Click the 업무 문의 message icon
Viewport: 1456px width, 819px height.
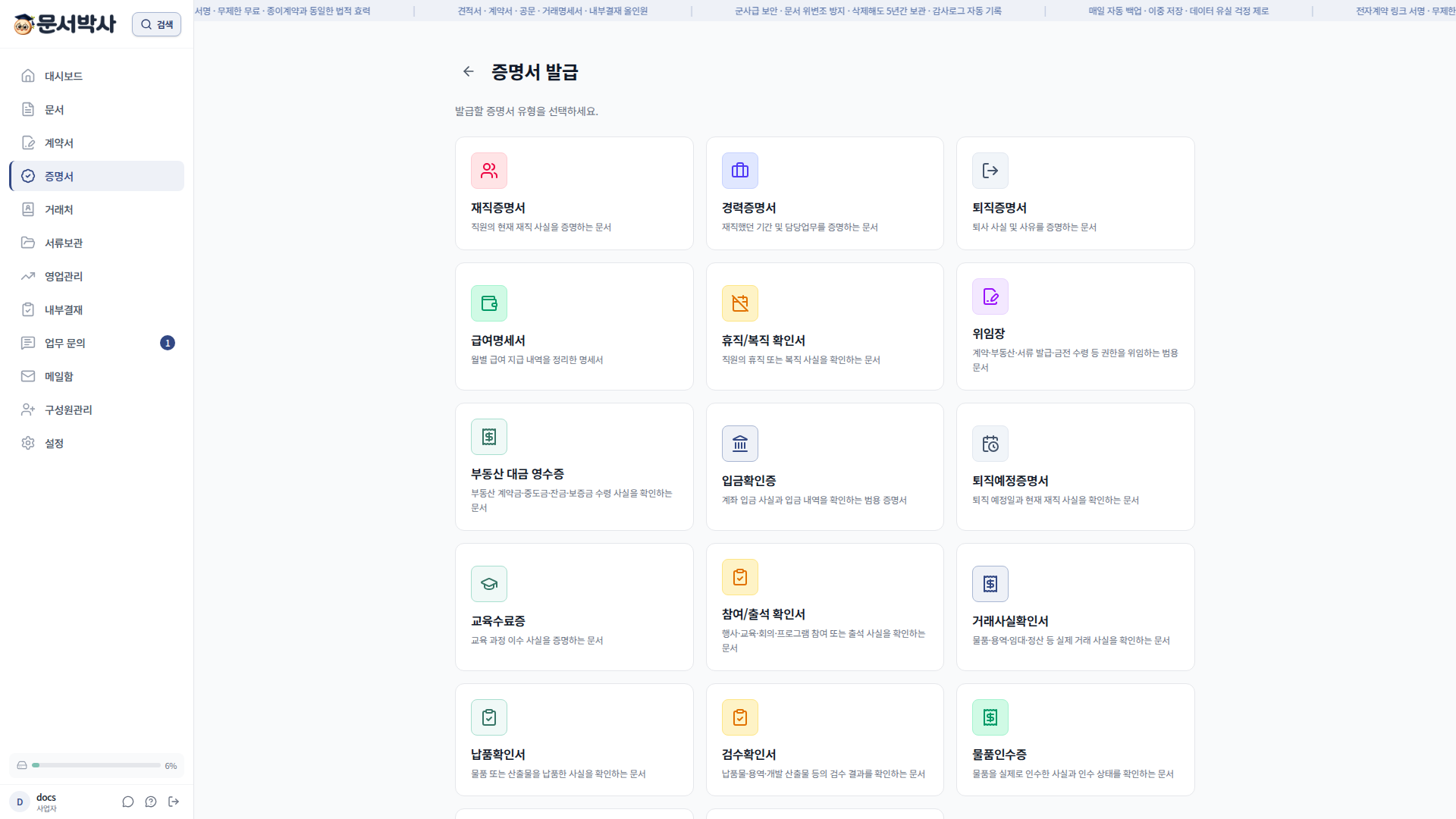[x=28, y=343]
